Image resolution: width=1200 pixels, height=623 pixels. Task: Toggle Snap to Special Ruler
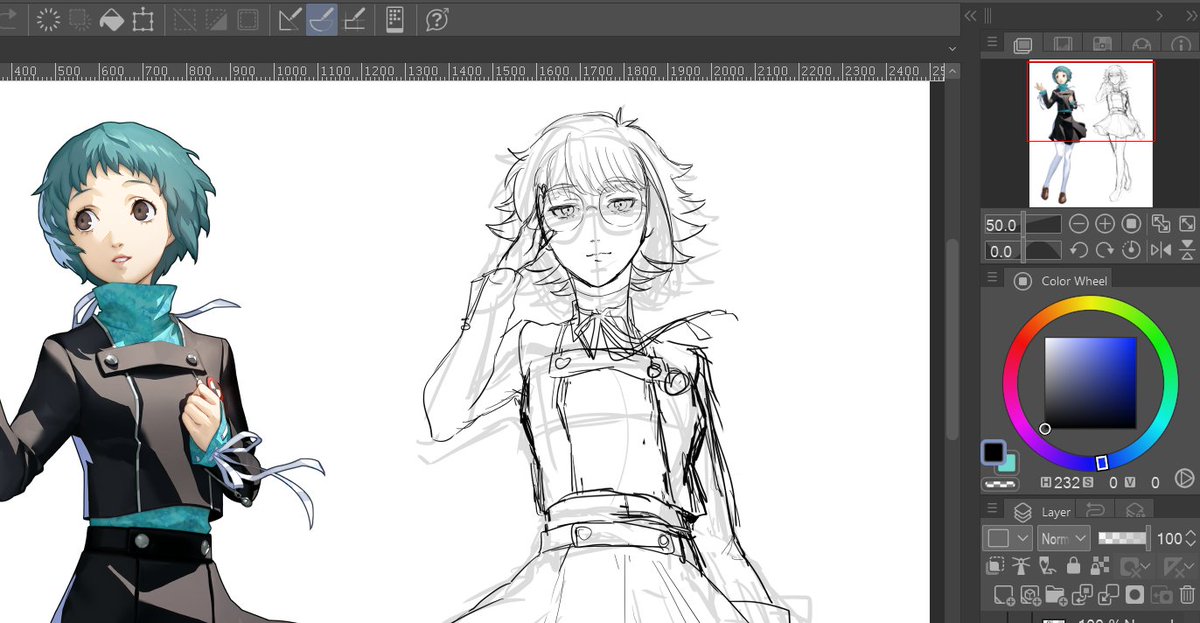tap(322, 19)
